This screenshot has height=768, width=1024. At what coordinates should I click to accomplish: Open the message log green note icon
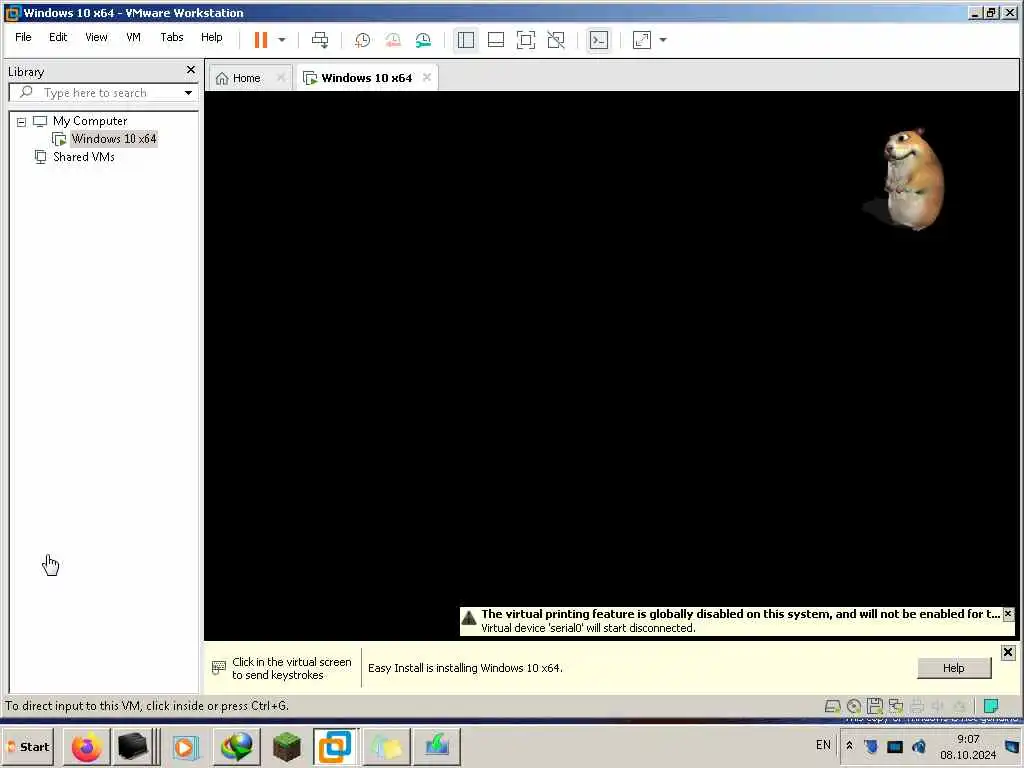tap(991, 706)
